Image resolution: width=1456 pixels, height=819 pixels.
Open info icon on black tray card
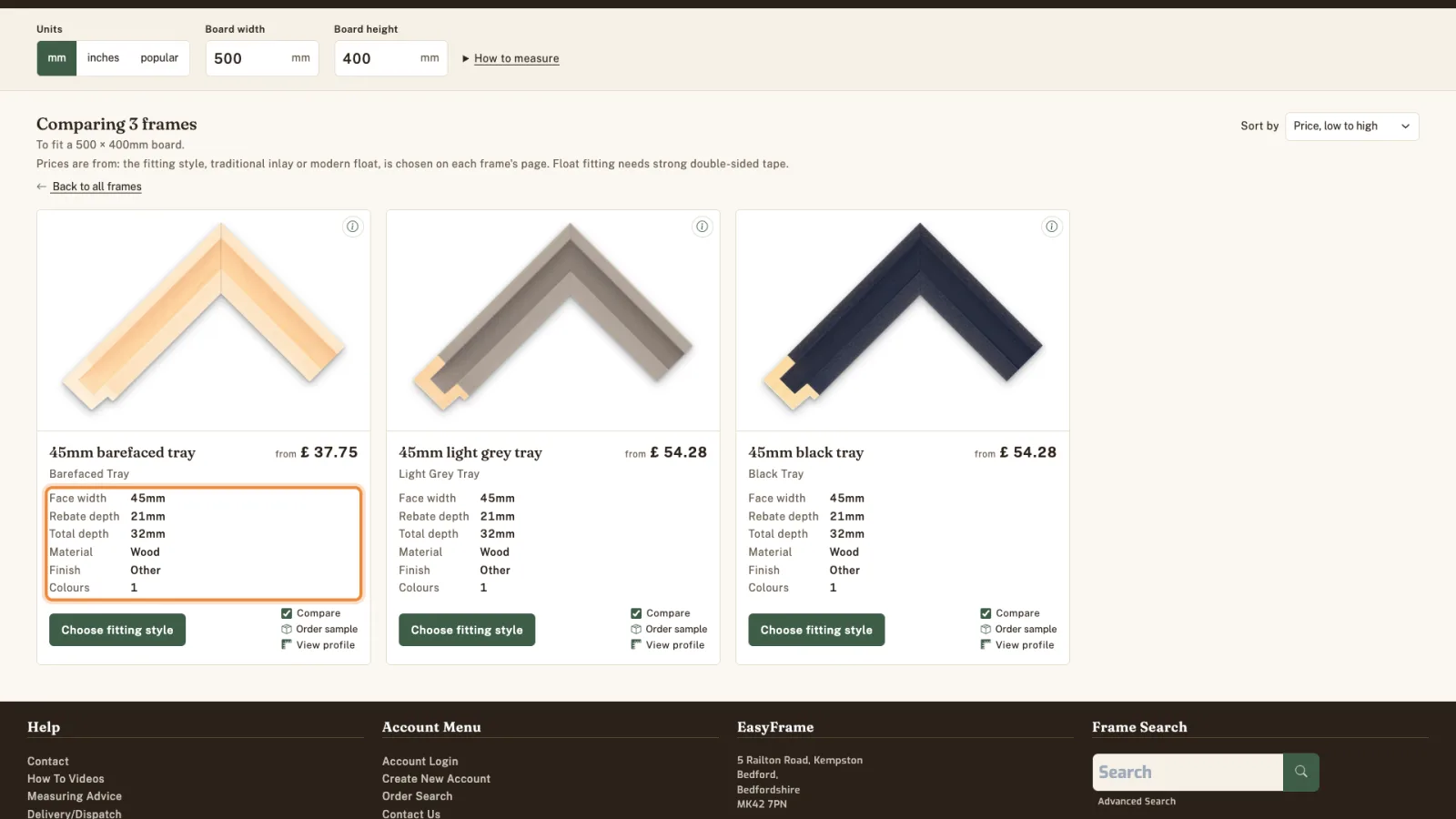(1051, 227)
